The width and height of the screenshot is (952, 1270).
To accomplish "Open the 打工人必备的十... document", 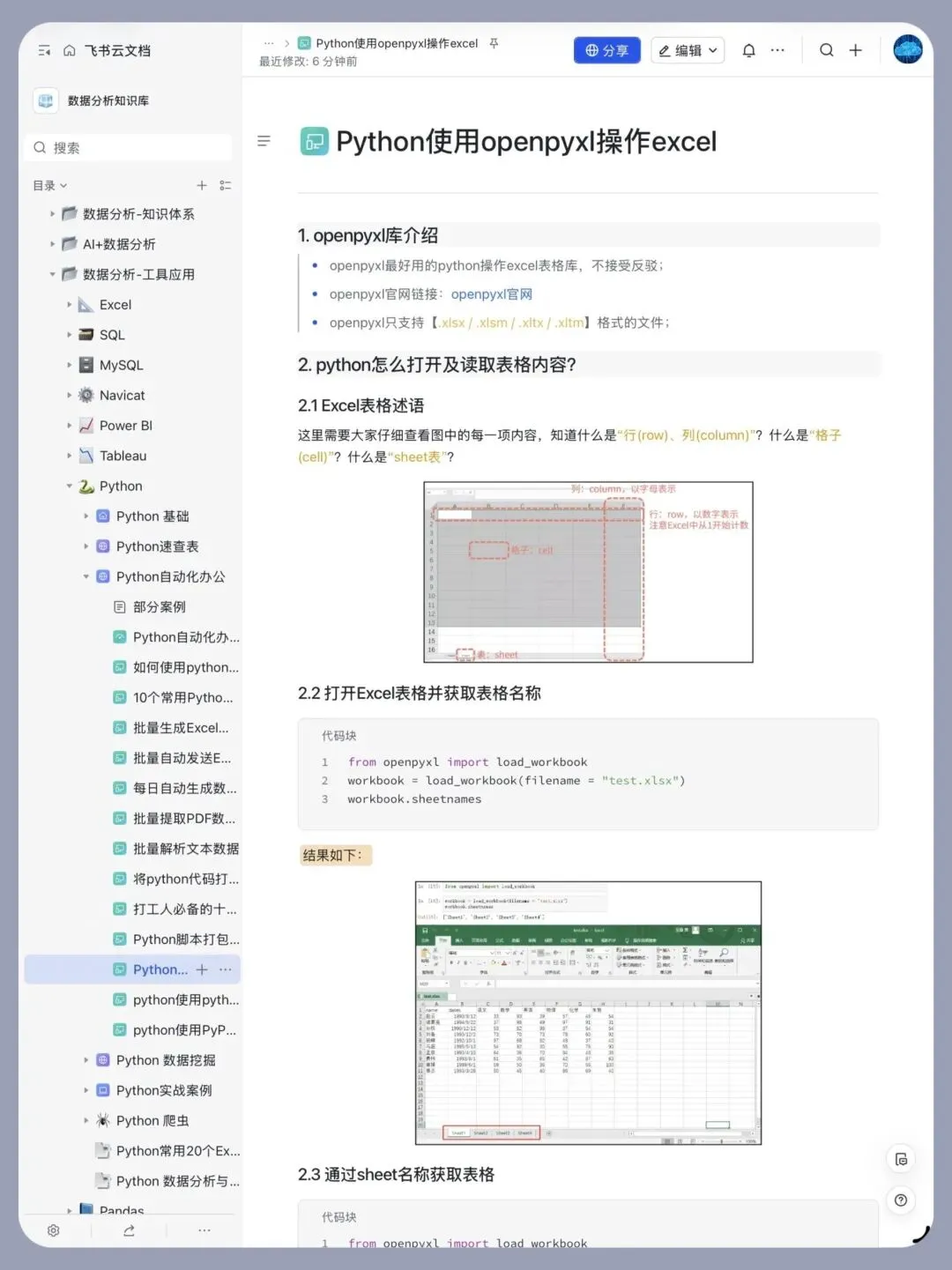I will click(x=184, y=910).
